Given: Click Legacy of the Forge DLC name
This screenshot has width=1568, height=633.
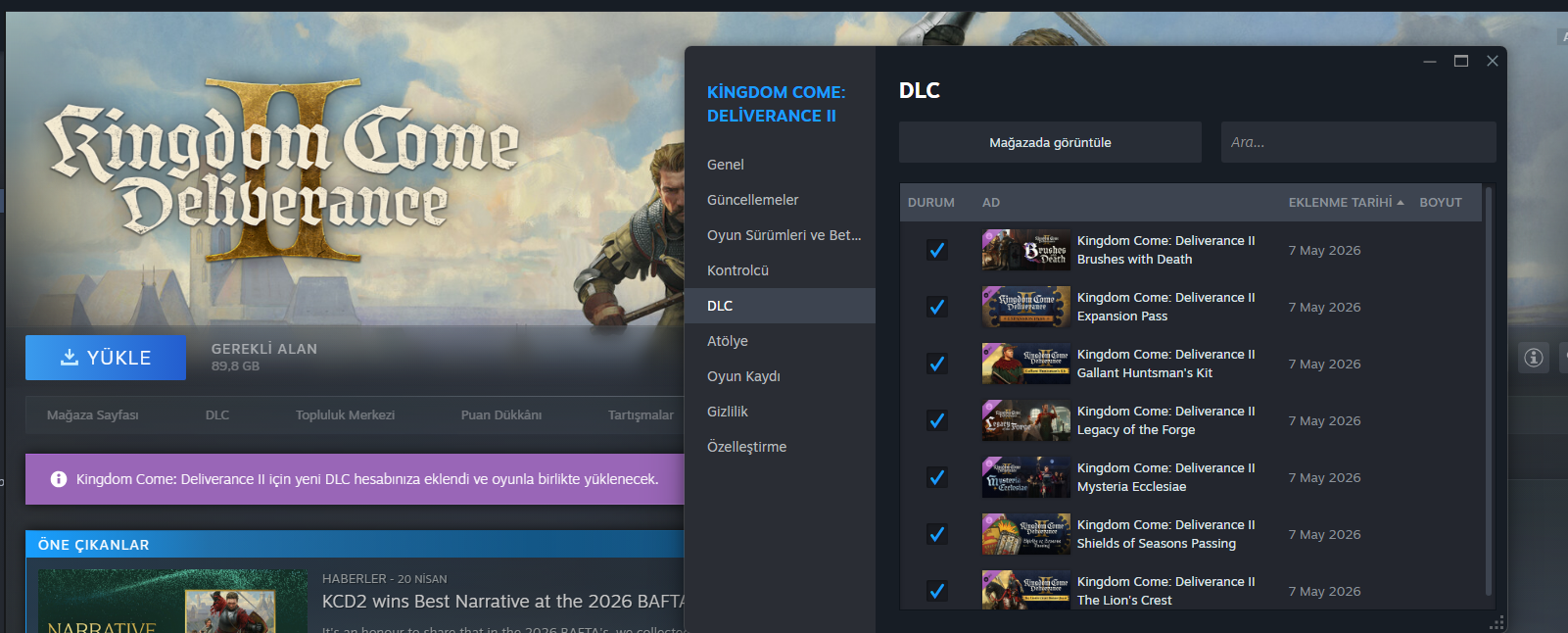Looking at the screenshot, I should pos(1165,420).
